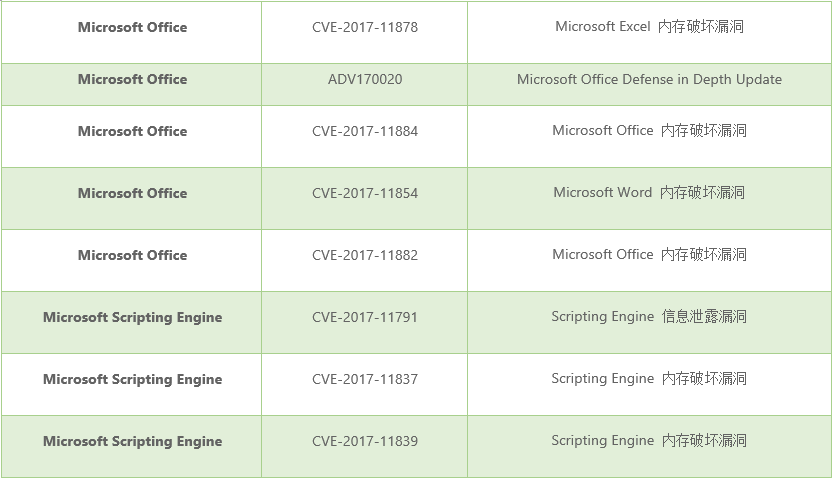The height and width of the screenshot is (479, 833).
Task: Click the description beside CVE-2017-11837
Action: pyautogui.click(x=649, y=379)
